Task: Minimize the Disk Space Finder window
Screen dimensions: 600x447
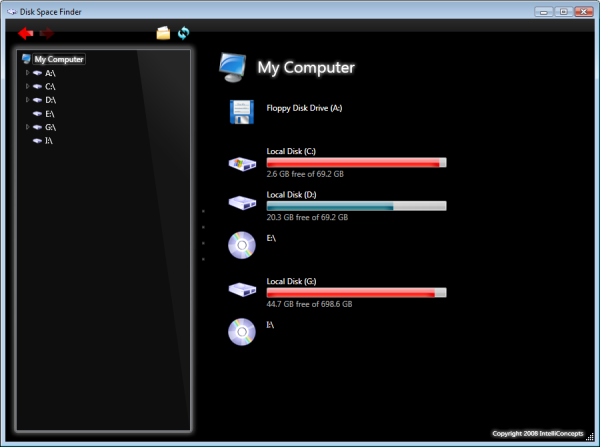Action: click(543, 12)
